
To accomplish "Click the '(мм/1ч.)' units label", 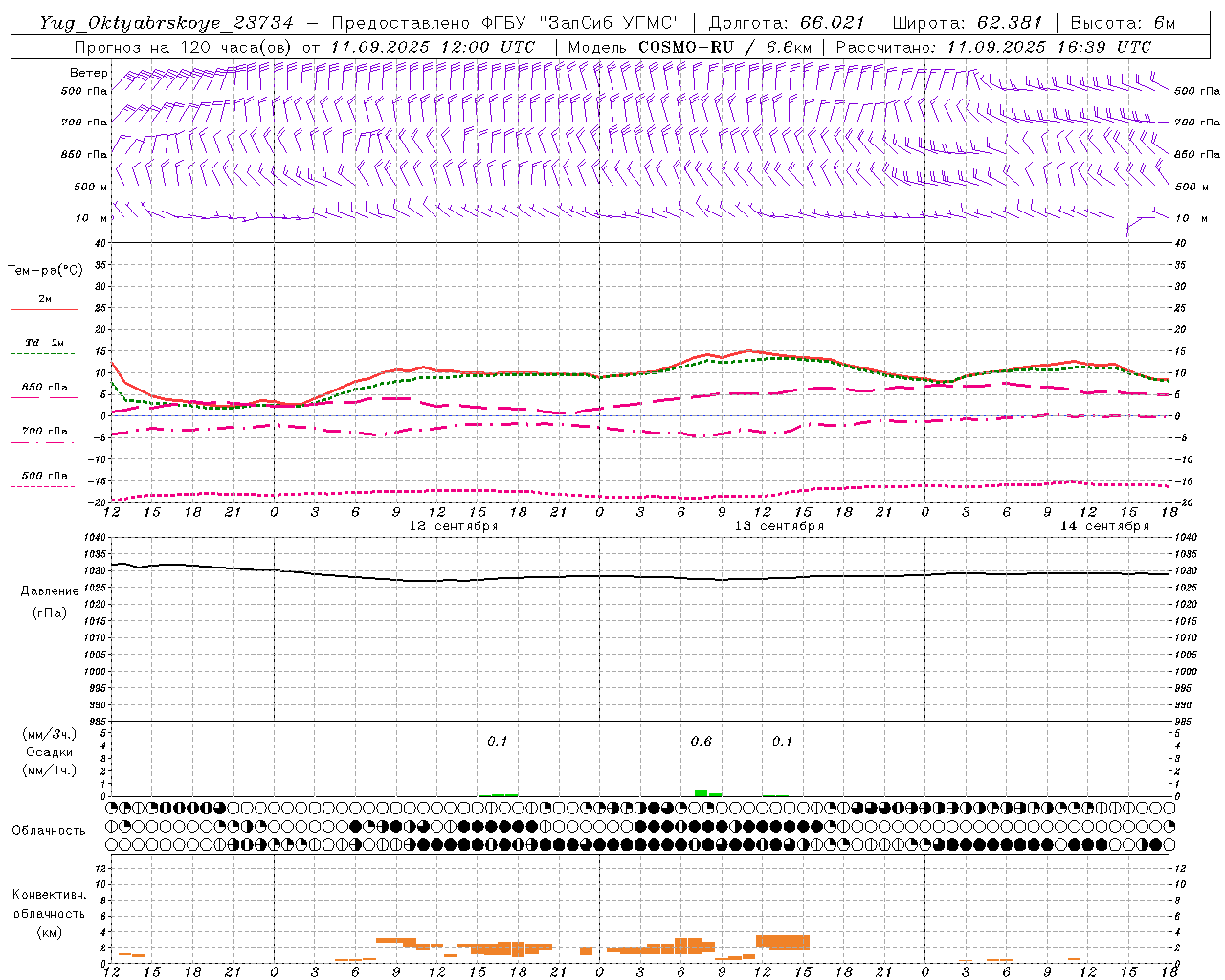I will pyautogui.click(x=50, y=770).
